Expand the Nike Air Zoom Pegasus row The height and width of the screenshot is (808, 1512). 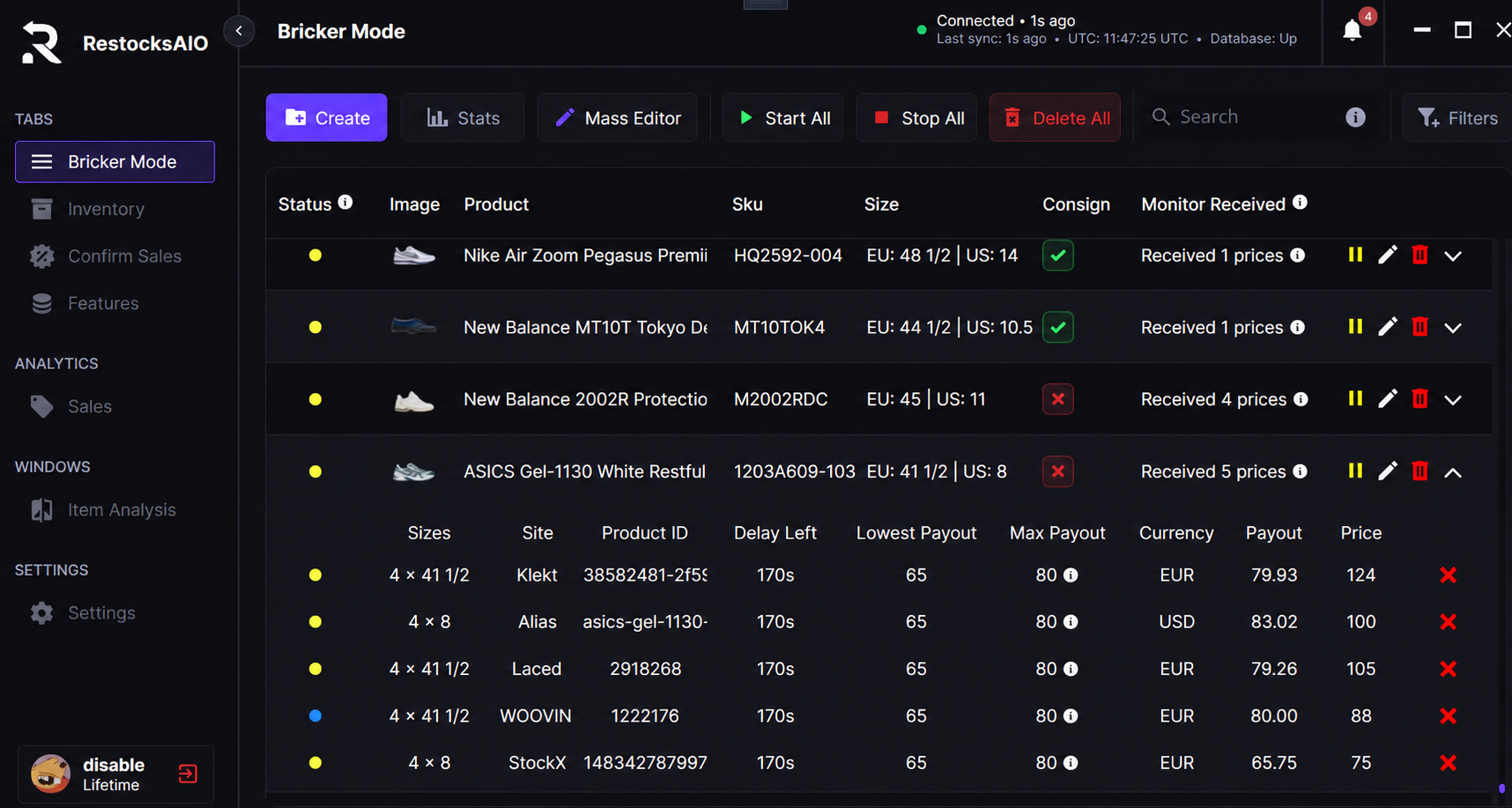pyautogui.click(x=1453, y=256)
